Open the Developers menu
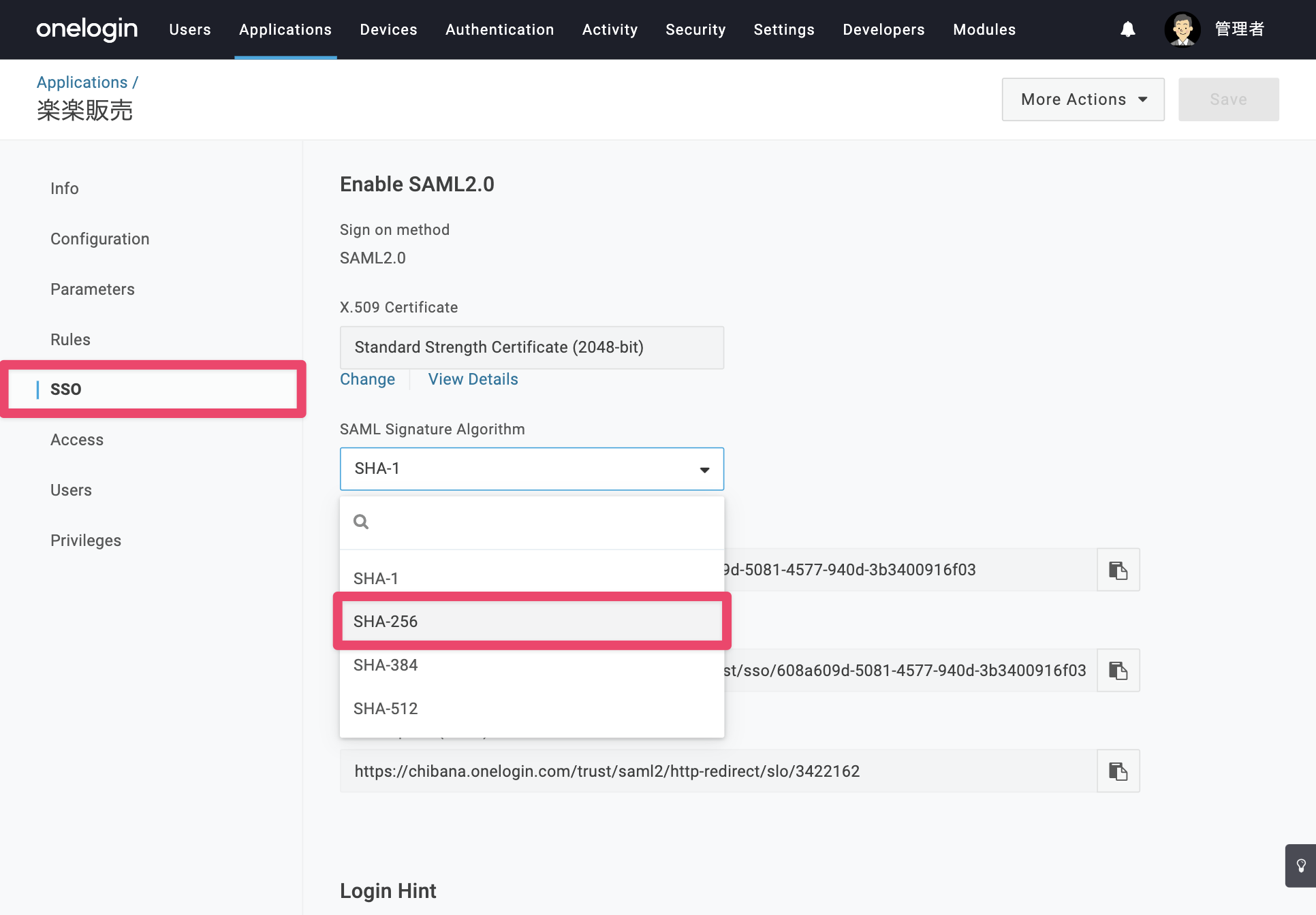 pyautogui.click(x=883, y=29)
